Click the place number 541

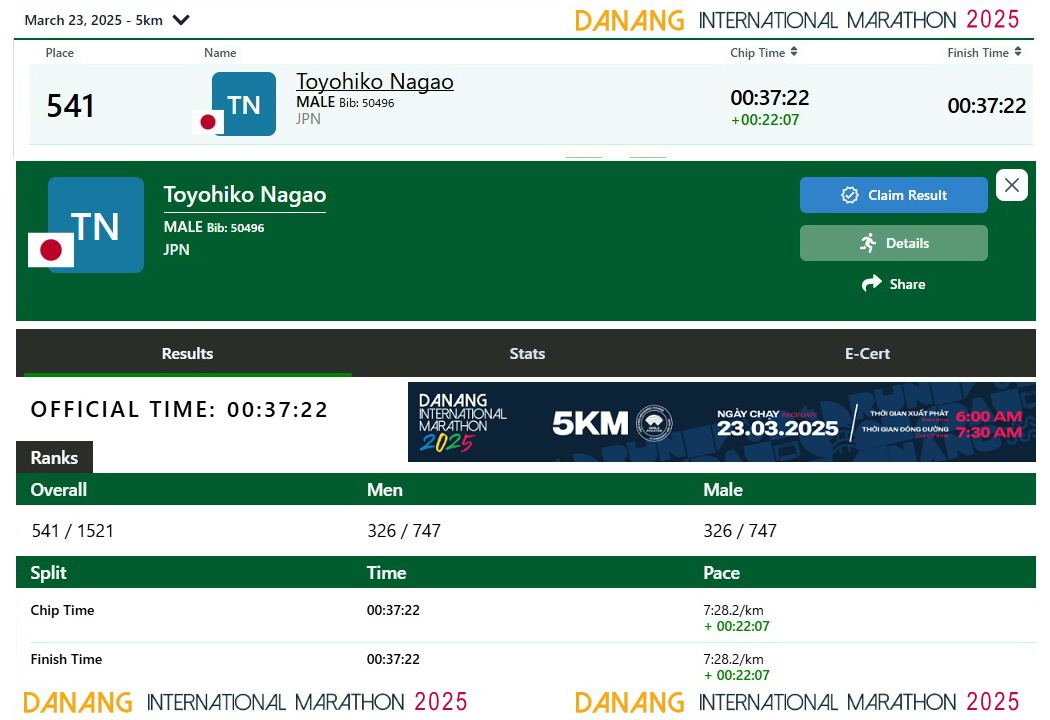click(x=70, y=106)
